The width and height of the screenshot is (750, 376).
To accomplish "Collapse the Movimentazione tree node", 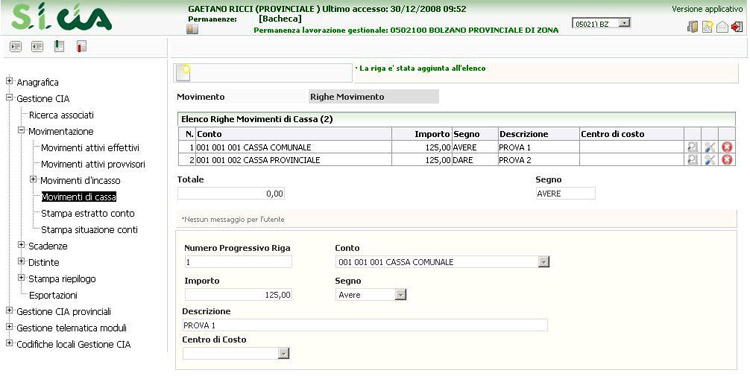I will pyautogui.click(x=21, y=131).
